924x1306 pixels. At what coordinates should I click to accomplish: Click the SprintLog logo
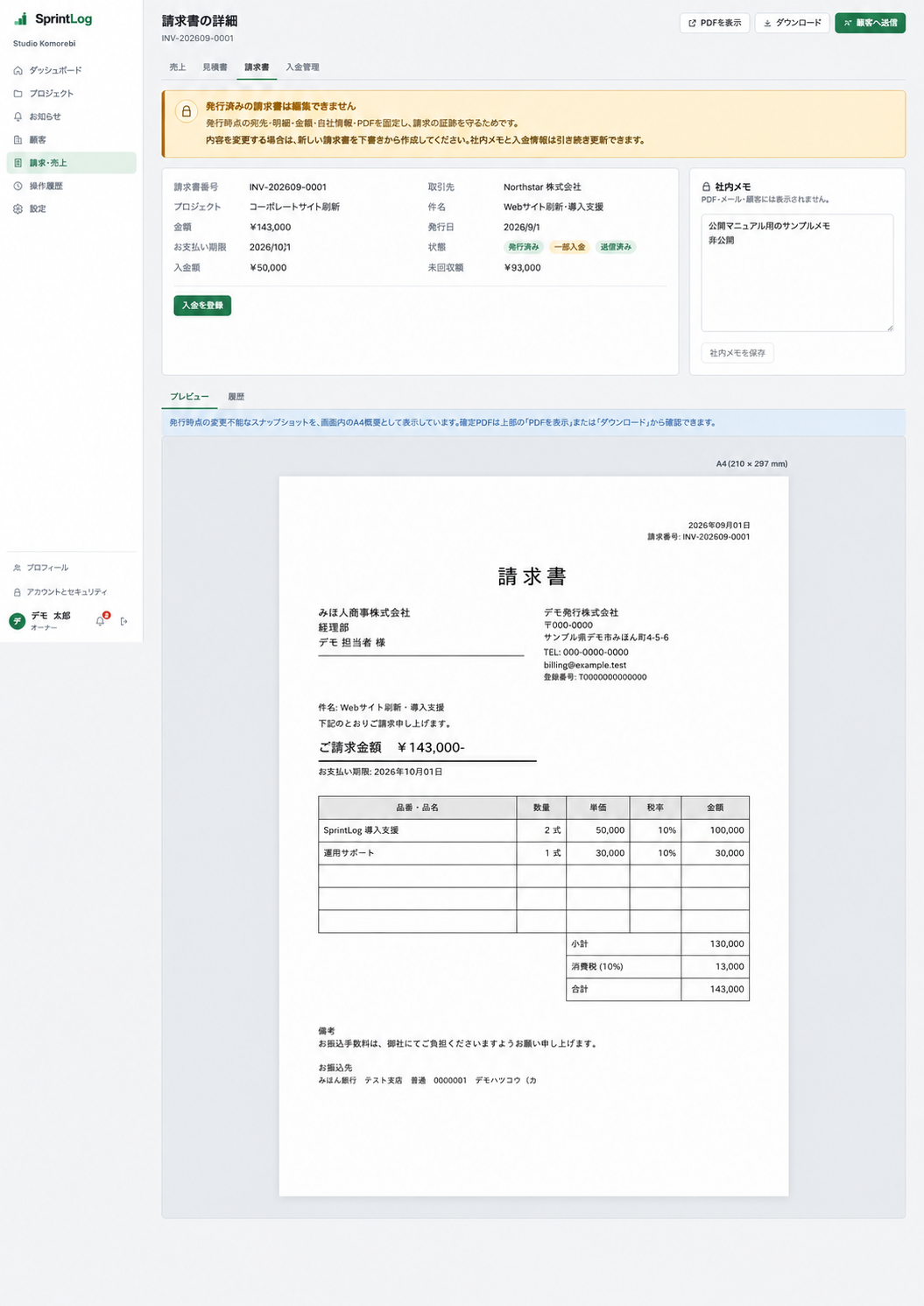click(x=53, y=18)
